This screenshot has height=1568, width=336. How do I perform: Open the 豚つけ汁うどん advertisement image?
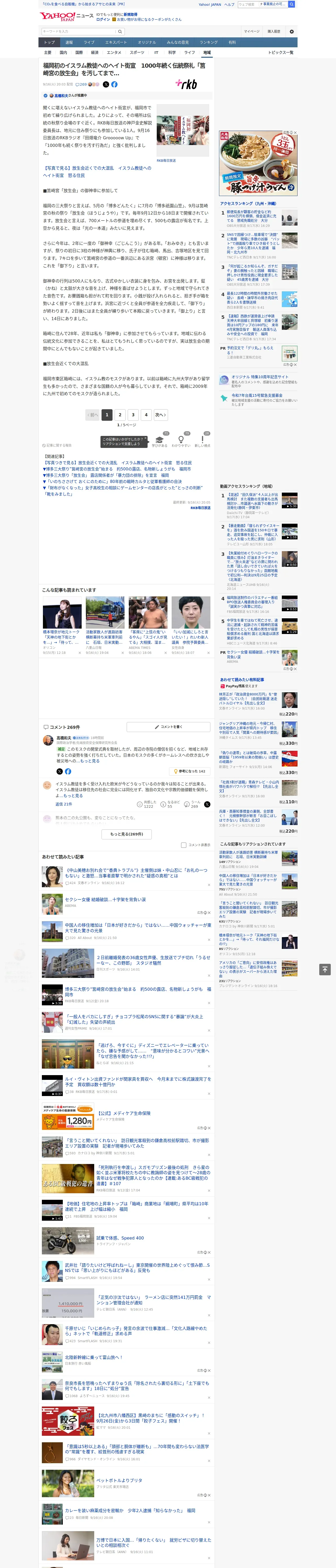click(x=258, y=163)
